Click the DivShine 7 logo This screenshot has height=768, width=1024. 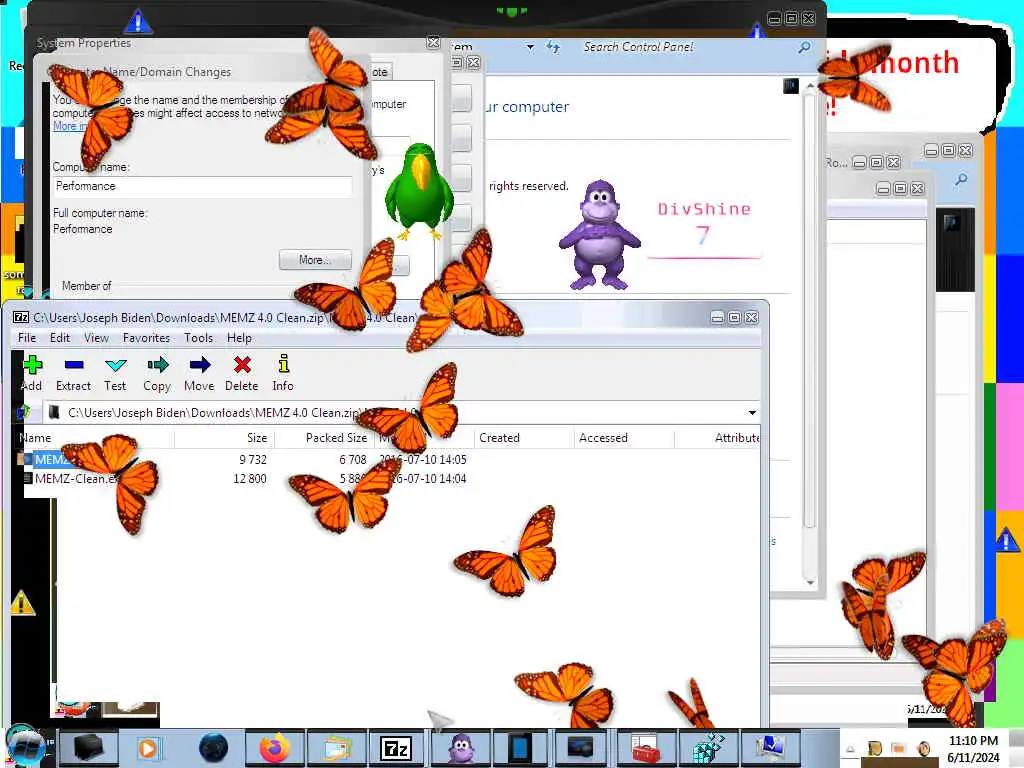[704, 228]
